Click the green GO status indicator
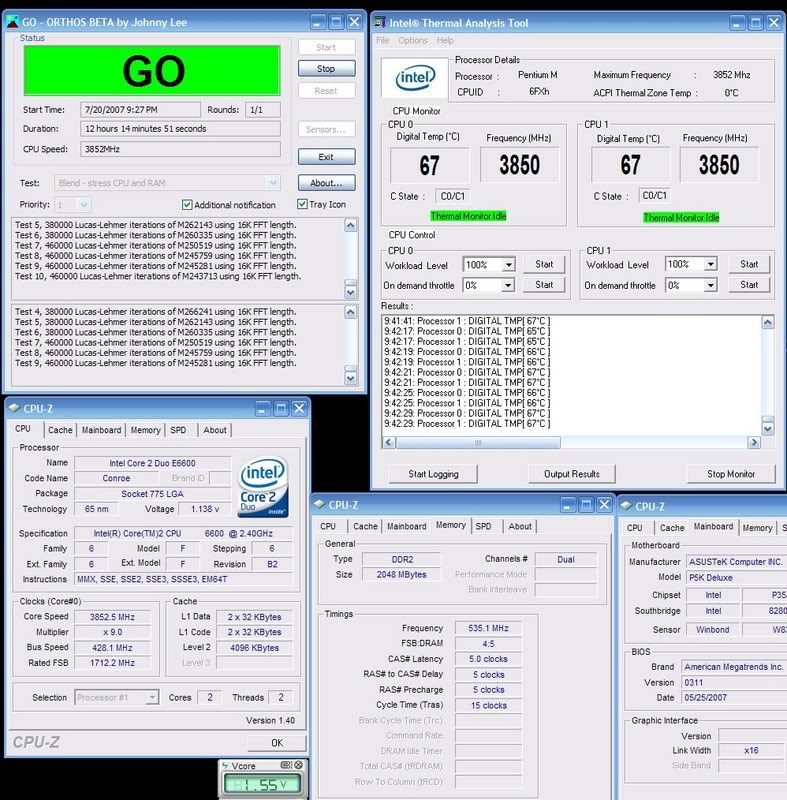Viewport: 787px width, 800px height. pyautogui.click(x=152, y=70)
